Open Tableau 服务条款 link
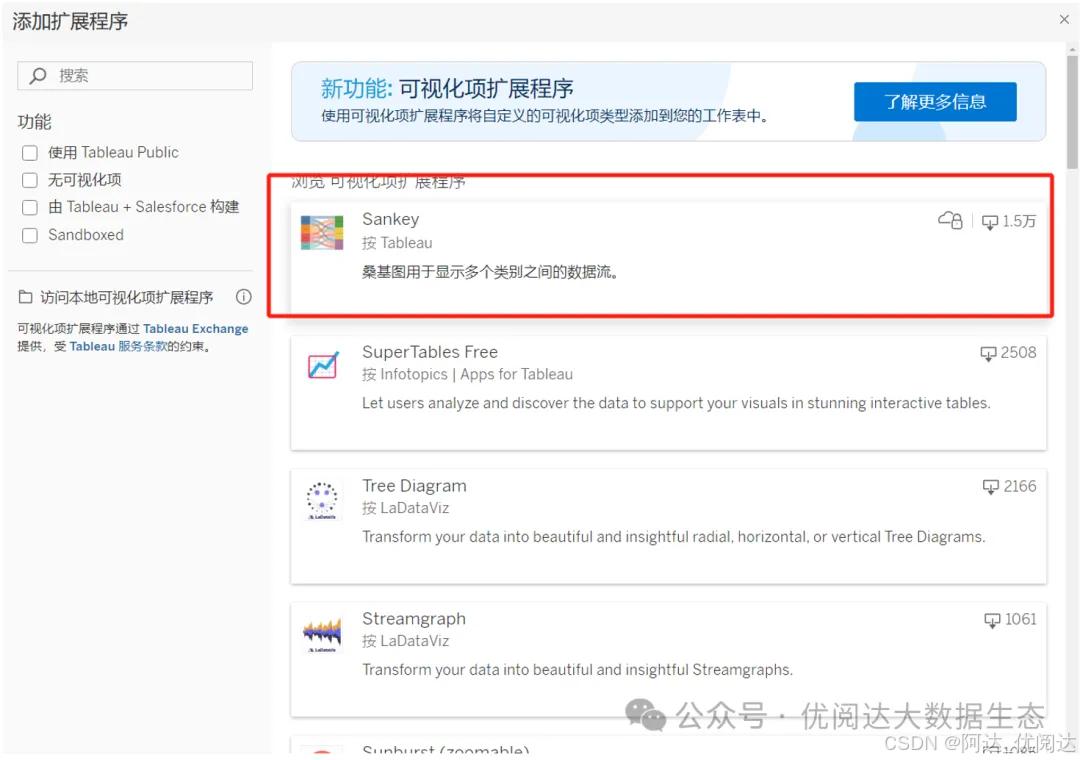The height and width of the screenshot is (760, 1080). coord(118,346)
